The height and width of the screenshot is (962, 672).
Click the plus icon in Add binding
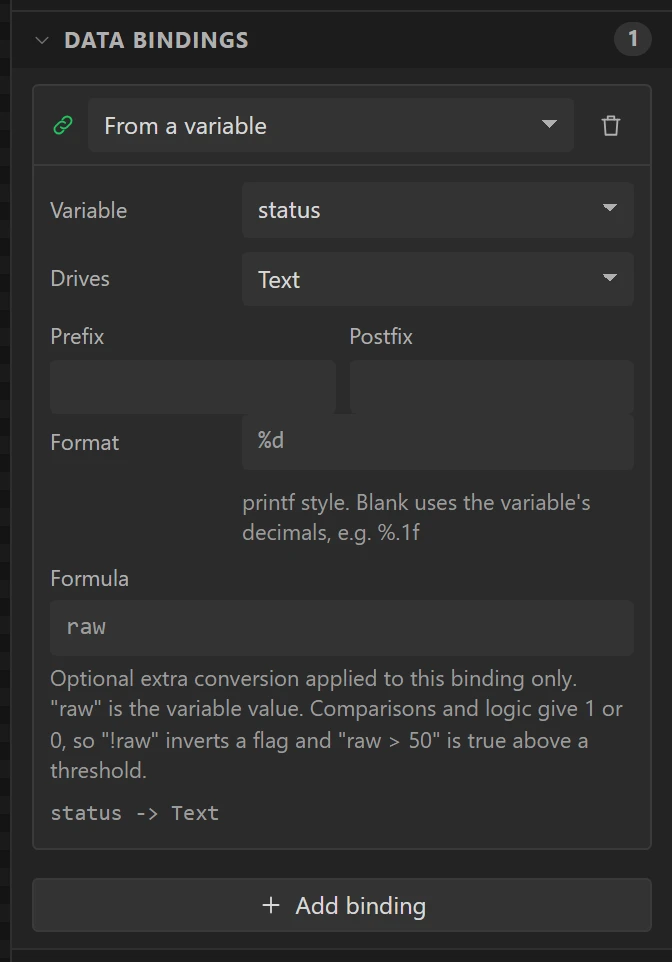pos(271,905)
